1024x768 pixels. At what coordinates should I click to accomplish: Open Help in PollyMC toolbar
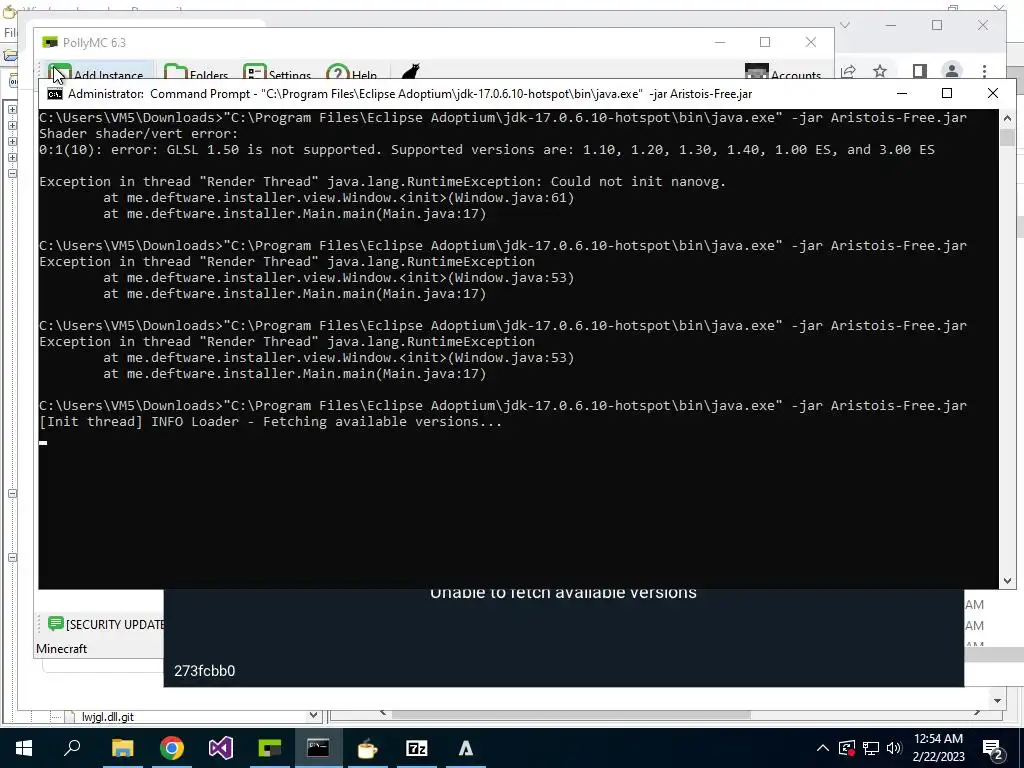coord(352,72)
